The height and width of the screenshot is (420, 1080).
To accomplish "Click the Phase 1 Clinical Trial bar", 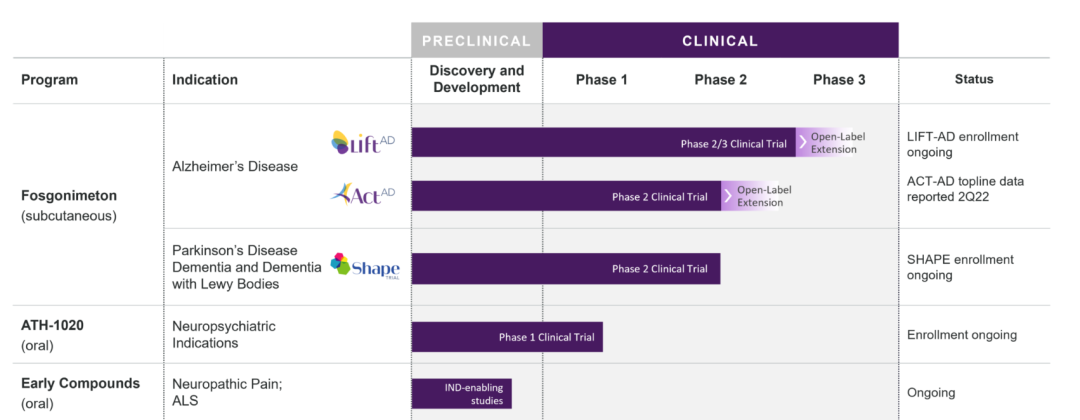I will pyautogui.click(x=507, y=337).
